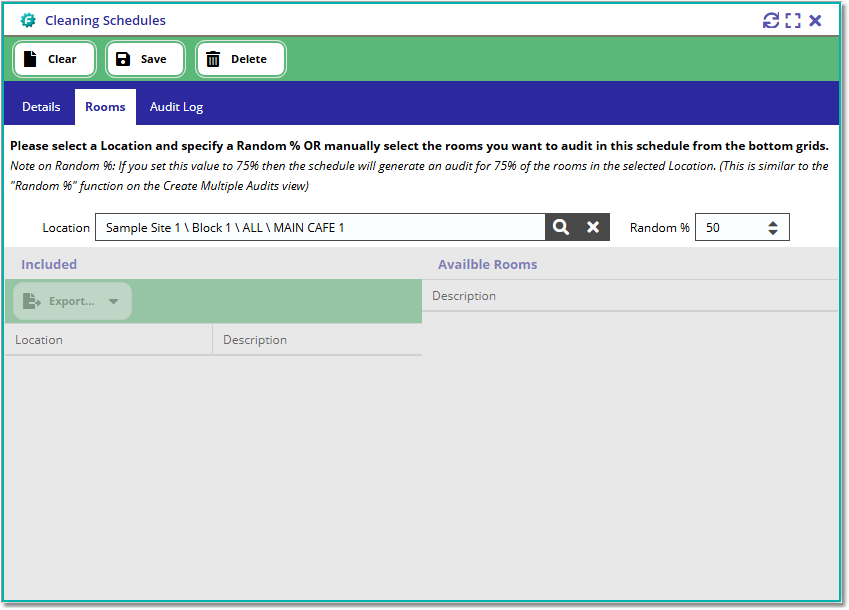
Task: Sort Available Rooms by Description column
Action: [630, 296]
